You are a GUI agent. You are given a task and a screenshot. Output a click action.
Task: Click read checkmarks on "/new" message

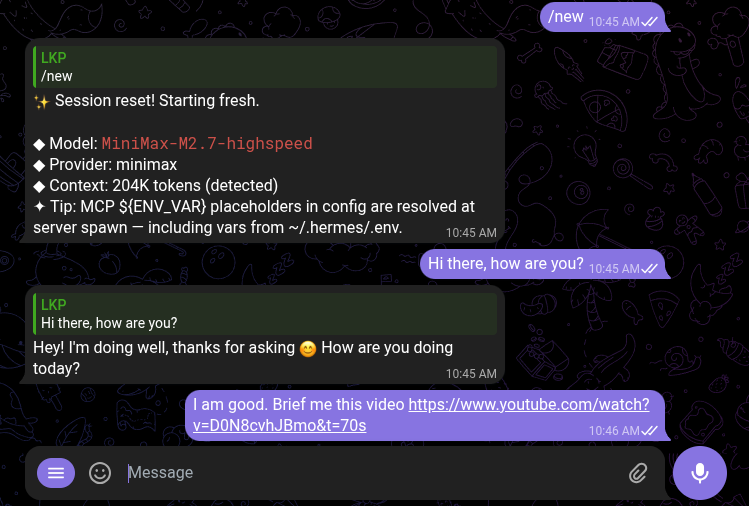point(650,20)
